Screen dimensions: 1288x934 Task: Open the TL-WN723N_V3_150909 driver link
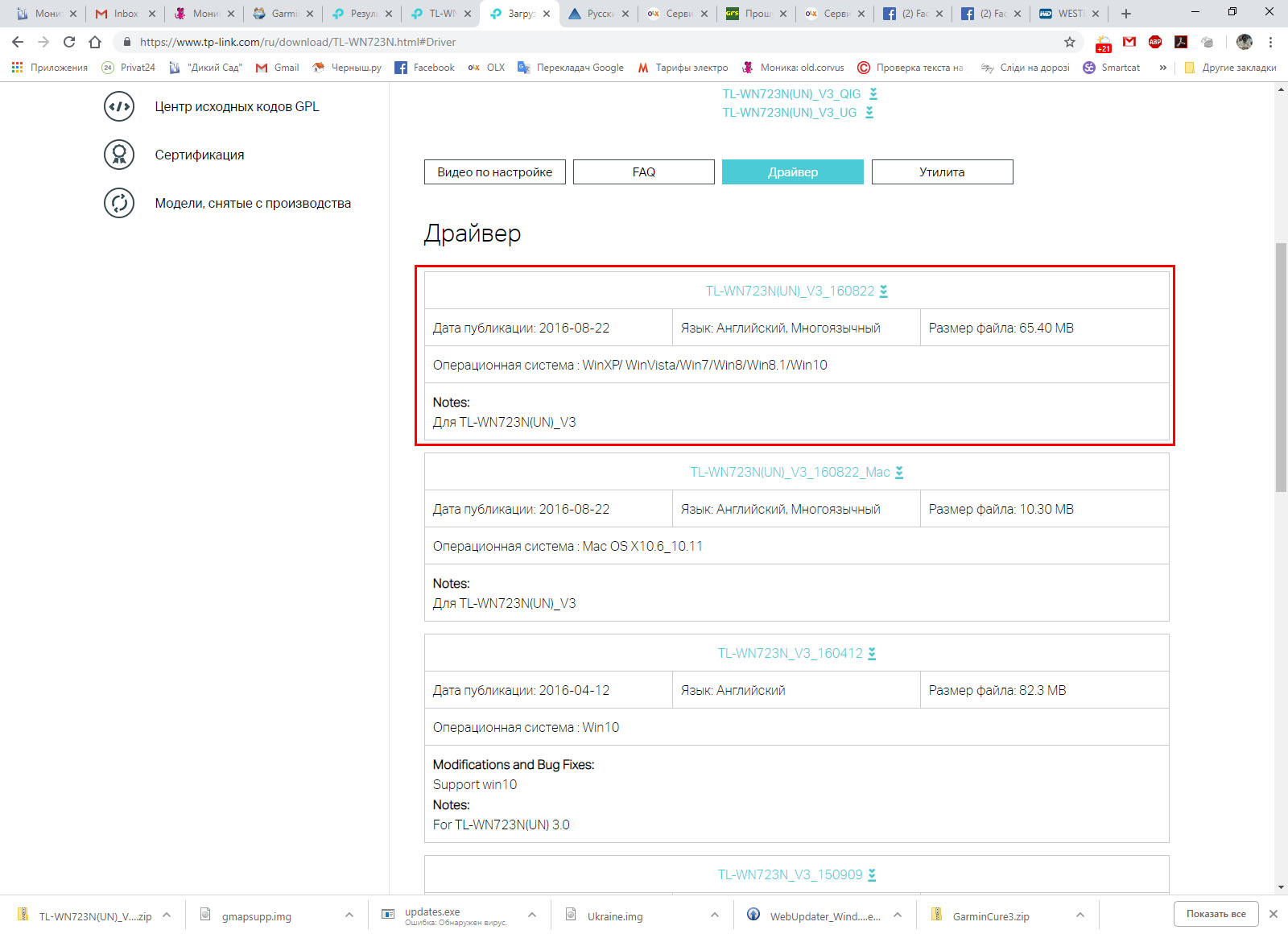tap(790, 875)
